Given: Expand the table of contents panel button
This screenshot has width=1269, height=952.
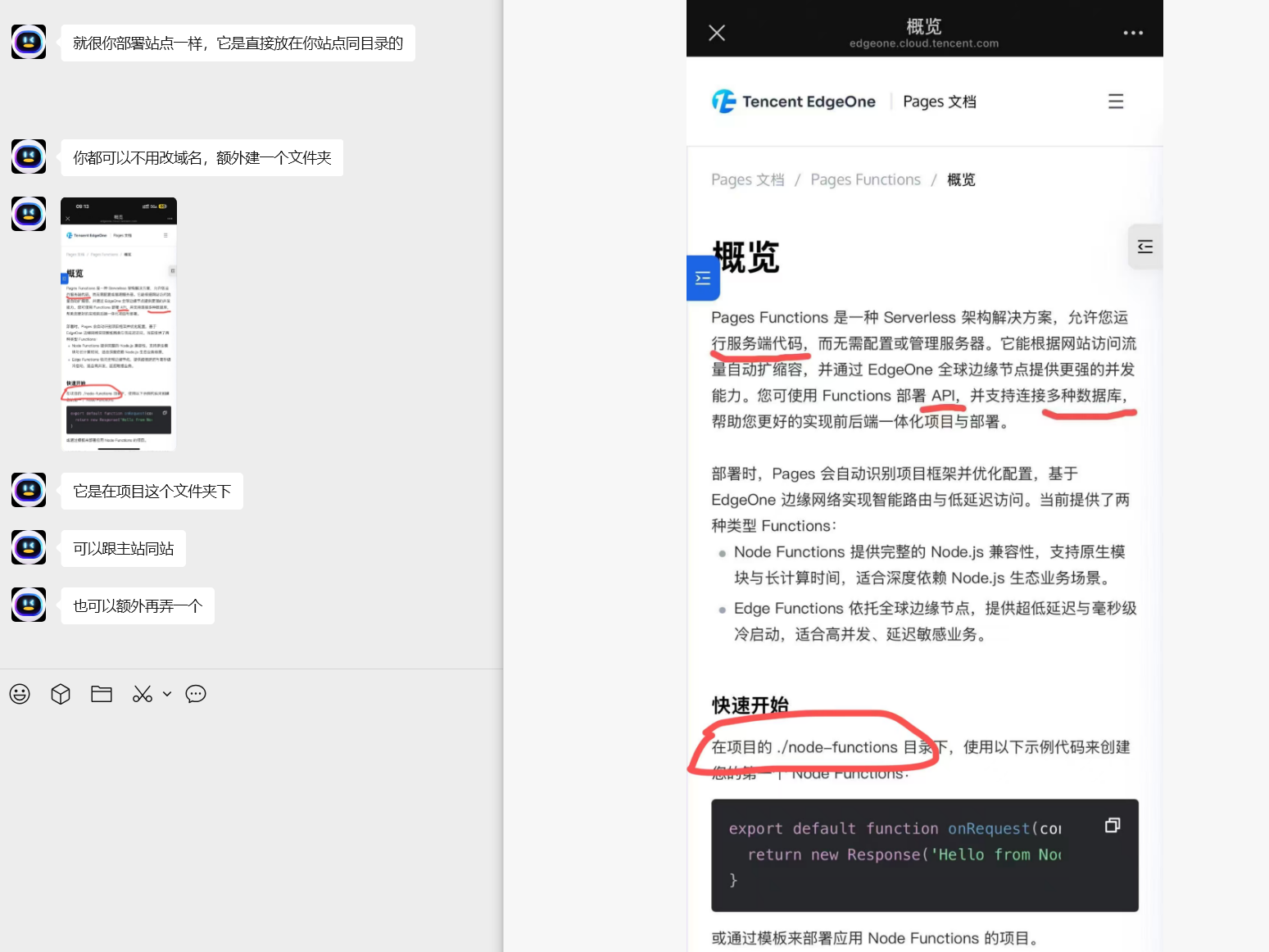Looking at the screenshot, I should 1144,247.
